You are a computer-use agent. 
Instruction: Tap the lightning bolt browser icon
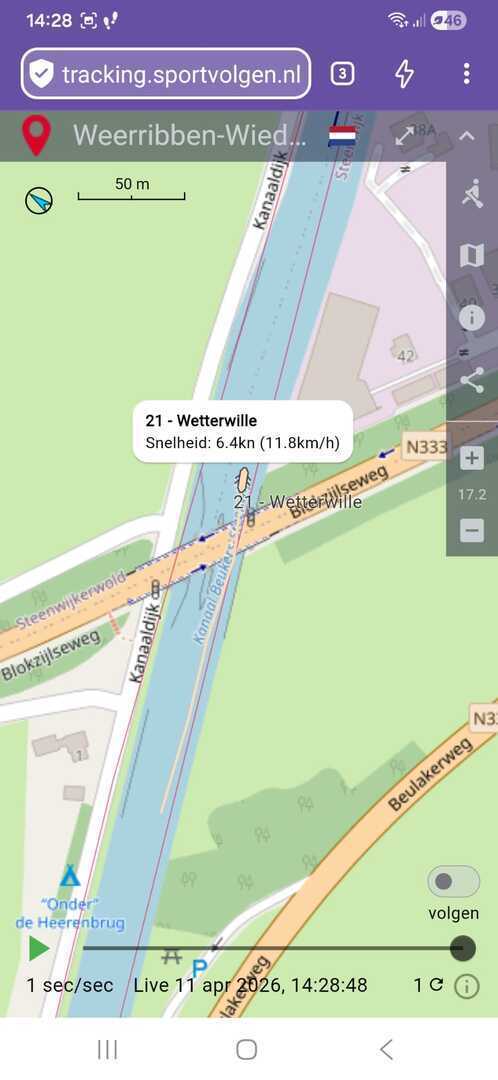pos(404,74)
